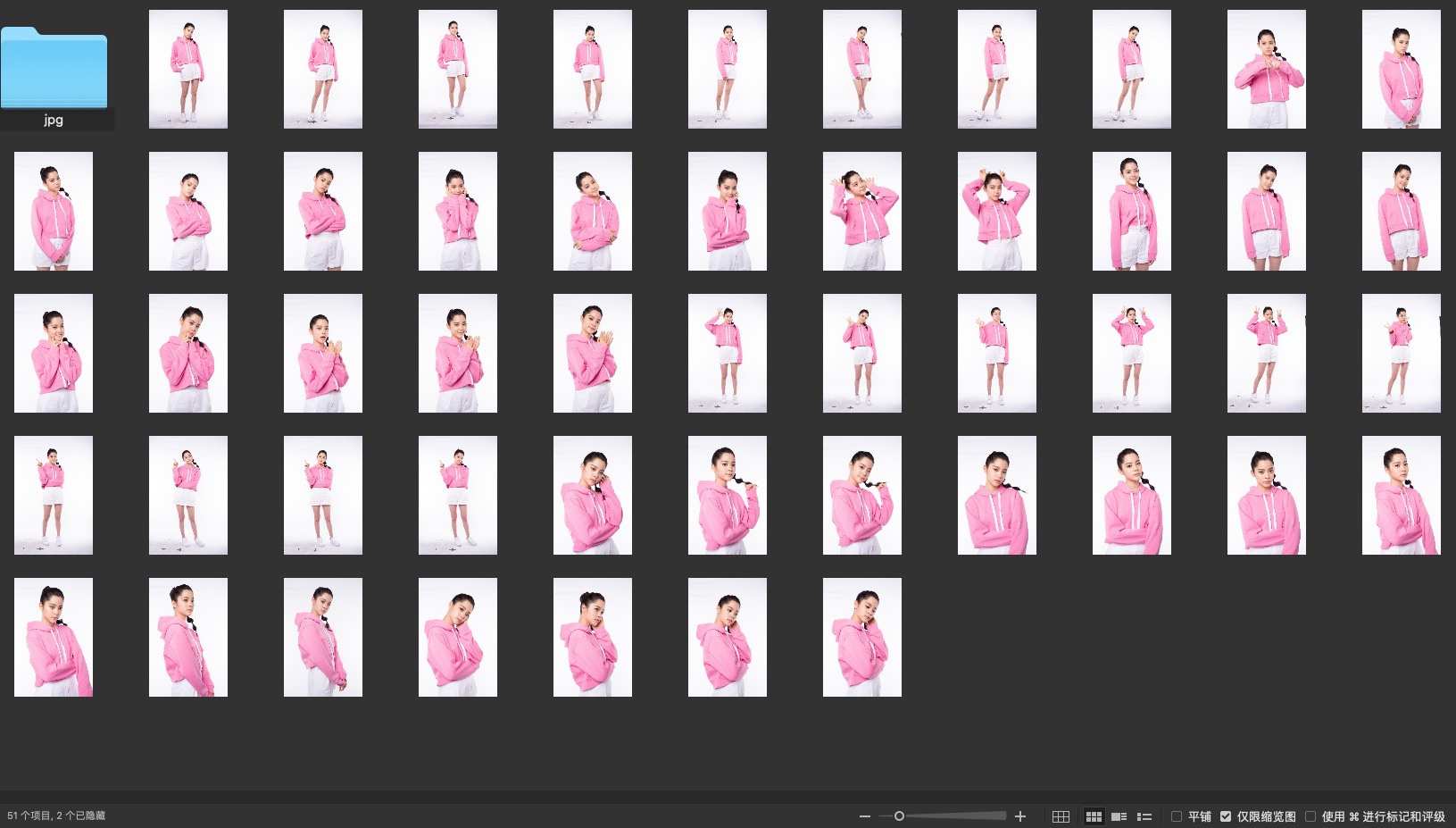Toggle 使用 ⌘ 进行标记和评级 checkbox
1456x828 pixels.
point(1310,816)
